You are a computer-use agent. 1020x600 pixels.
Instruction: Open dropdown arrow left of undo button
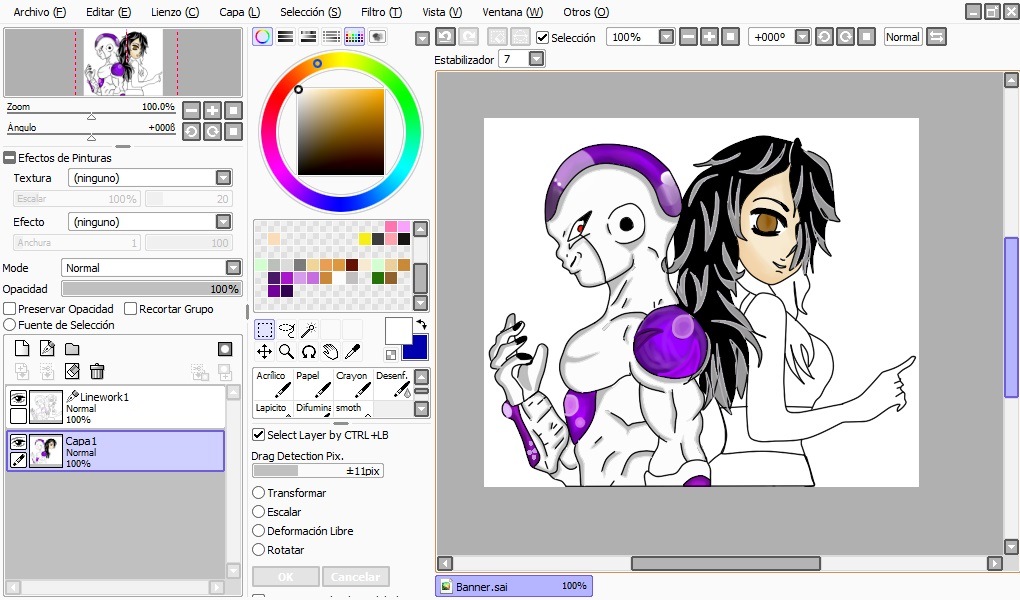point(422,38)
